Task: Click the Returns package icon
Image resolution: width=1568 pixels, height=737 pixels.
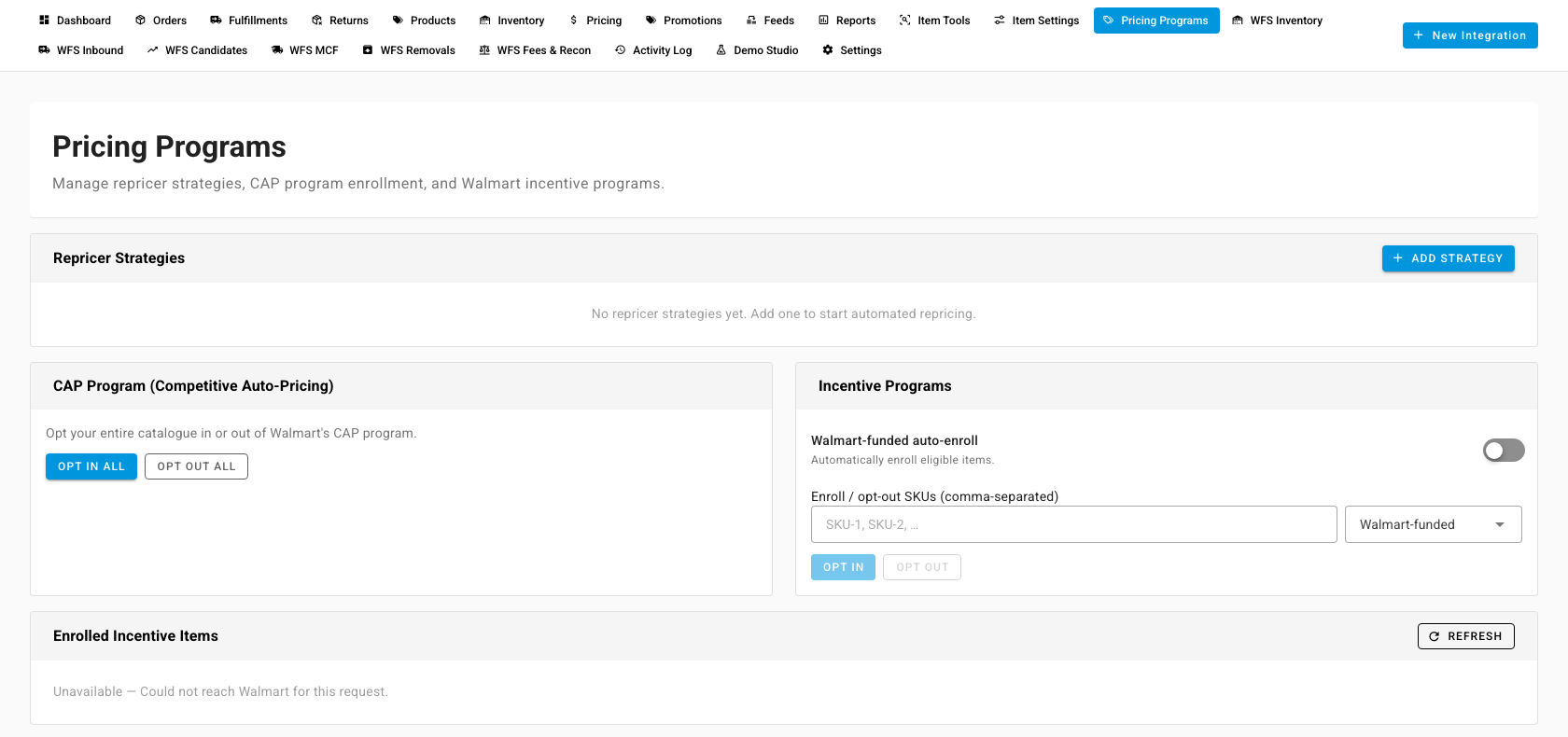Action: tap(316, 20)
